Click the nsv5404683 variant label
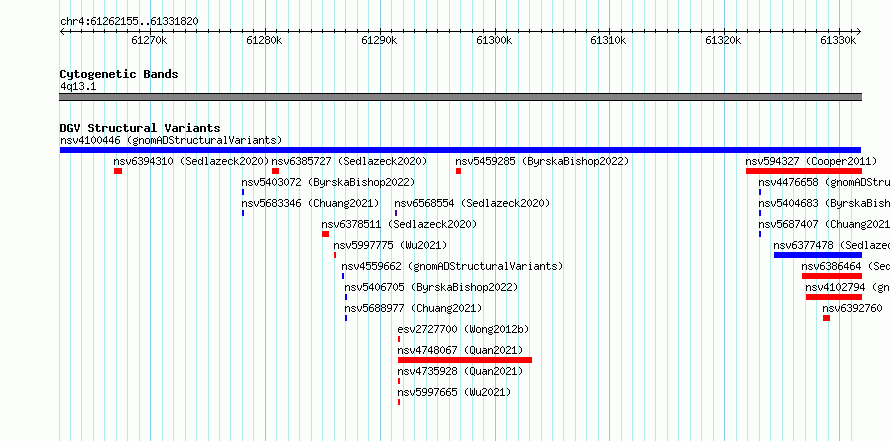Screen dimensions: 890x441 pos(824,203)
